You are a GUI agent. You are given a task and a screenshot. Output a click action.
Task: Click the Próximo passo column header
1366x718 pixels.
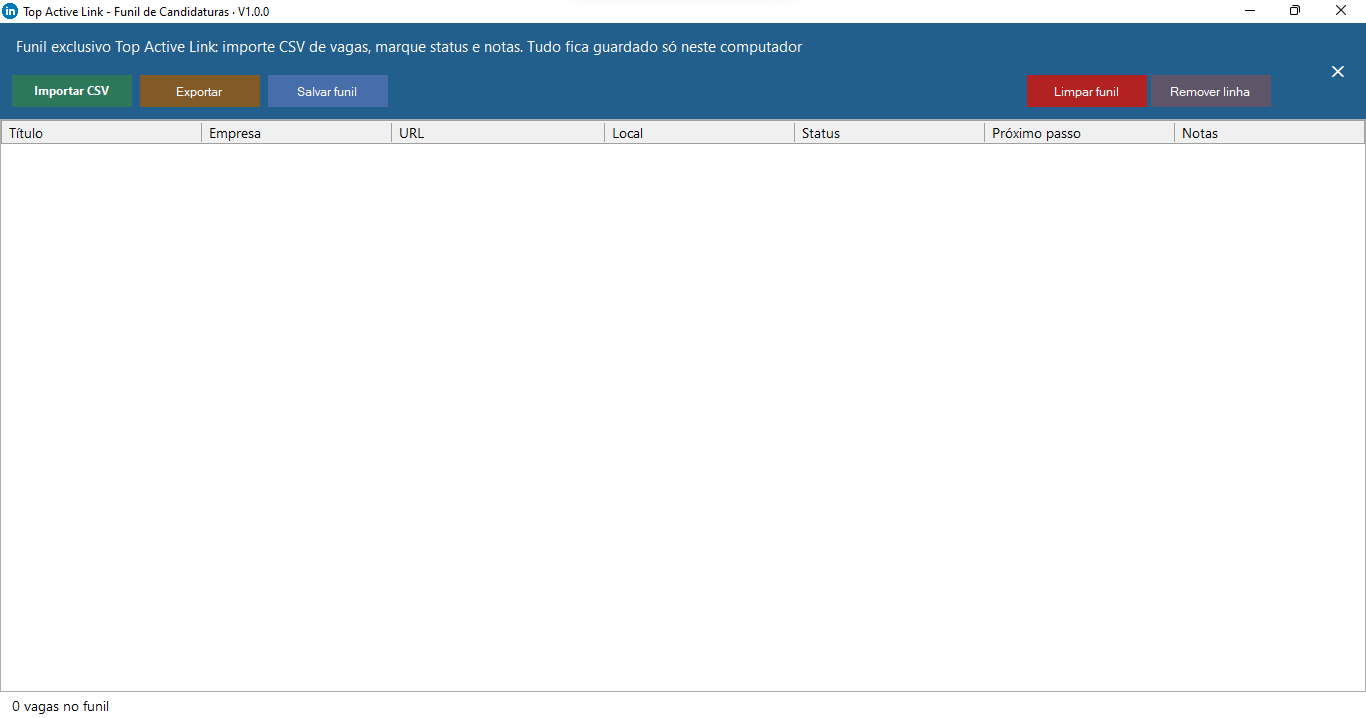[1080, 133]
